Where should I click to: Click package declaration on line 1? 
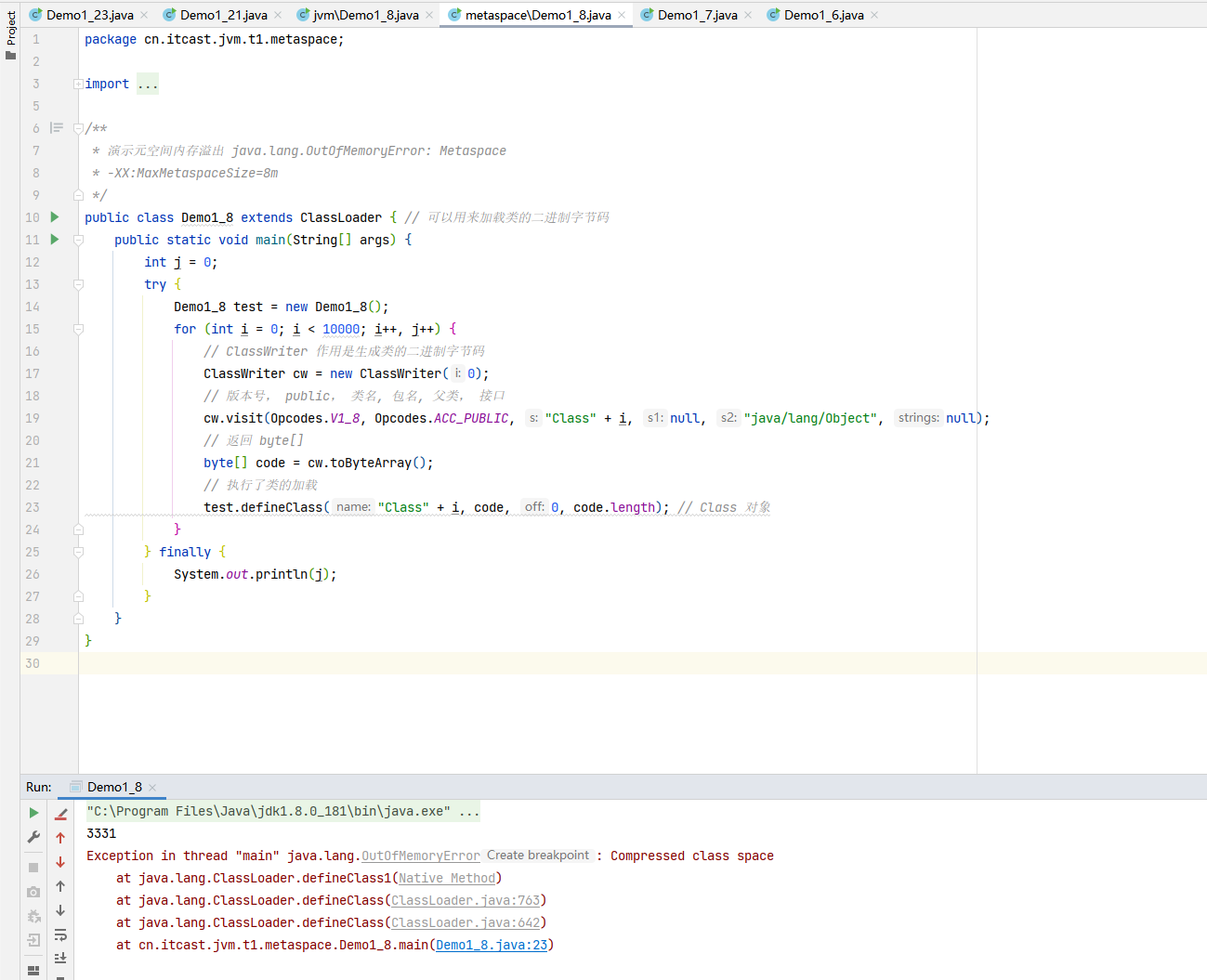tap(215, 39)
